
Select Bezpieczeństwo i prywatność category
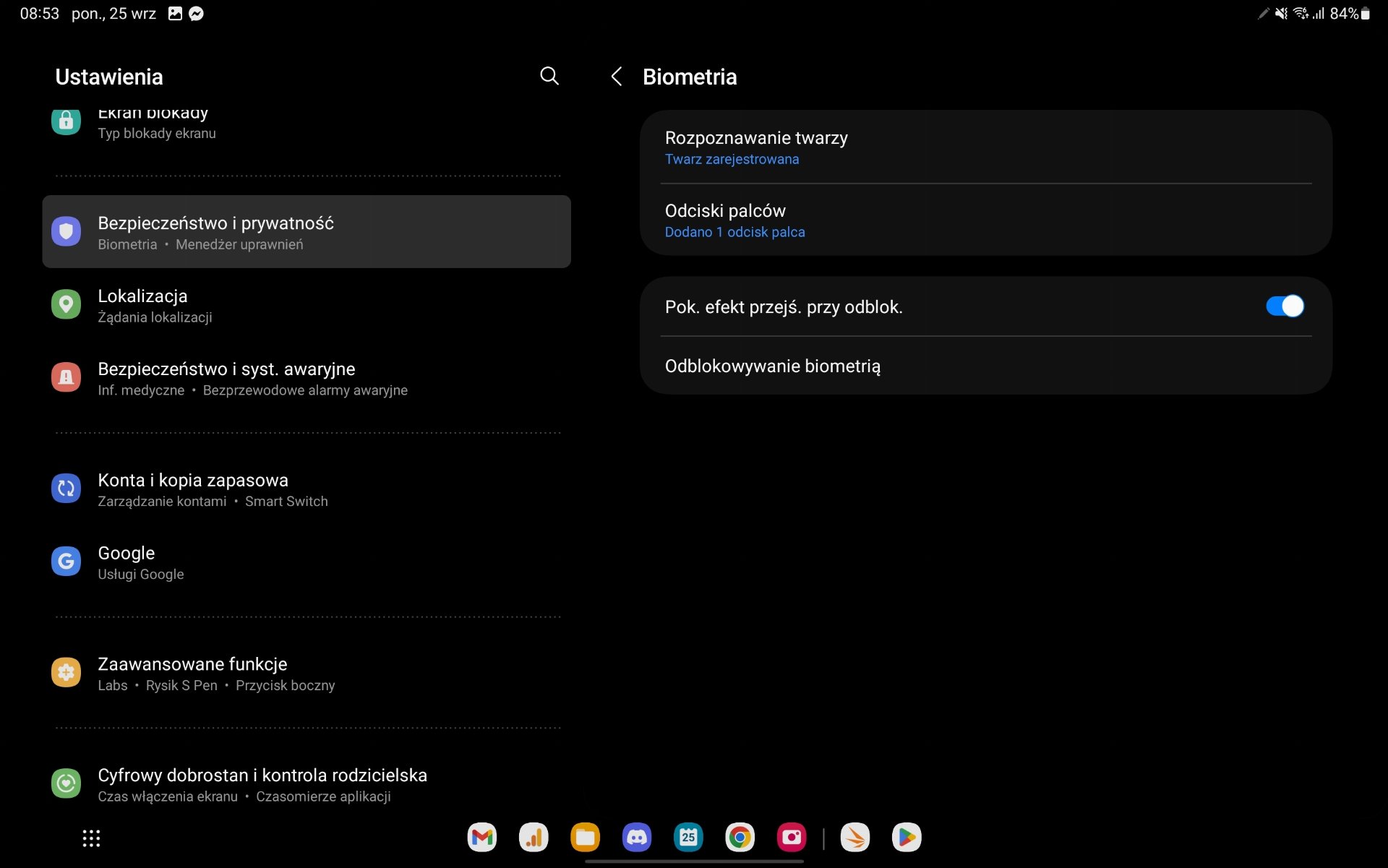tap(307, 231)
